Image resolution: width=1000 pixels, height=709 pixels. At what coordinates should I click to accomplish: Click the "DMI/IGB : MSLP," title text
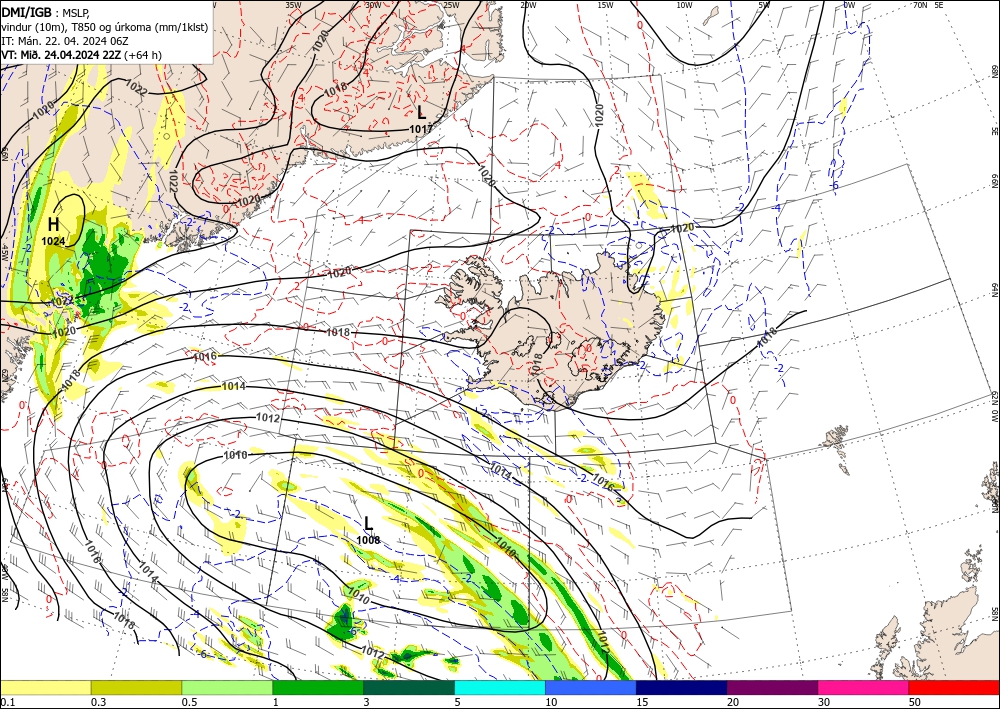coord(46,11)
